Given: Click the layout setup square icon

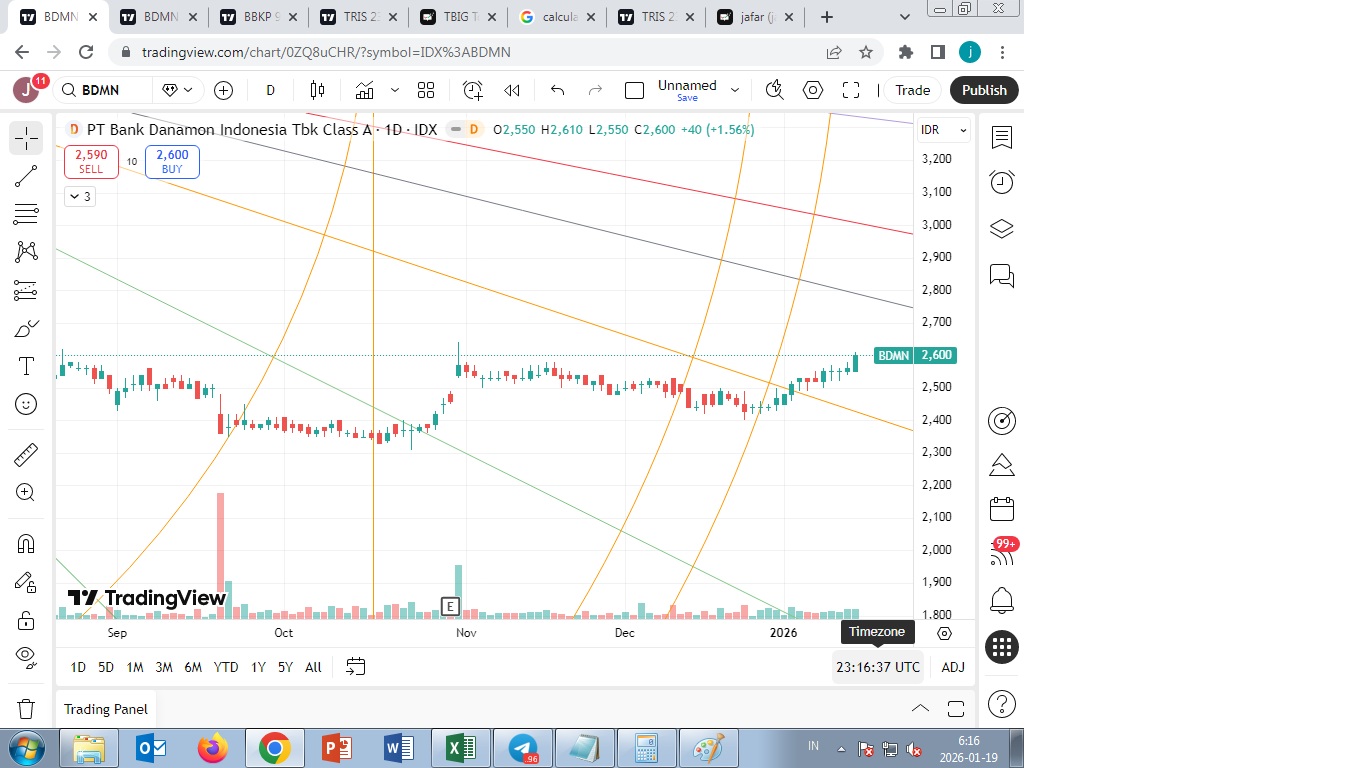Looking at the screenshot, I should point(634,90).
